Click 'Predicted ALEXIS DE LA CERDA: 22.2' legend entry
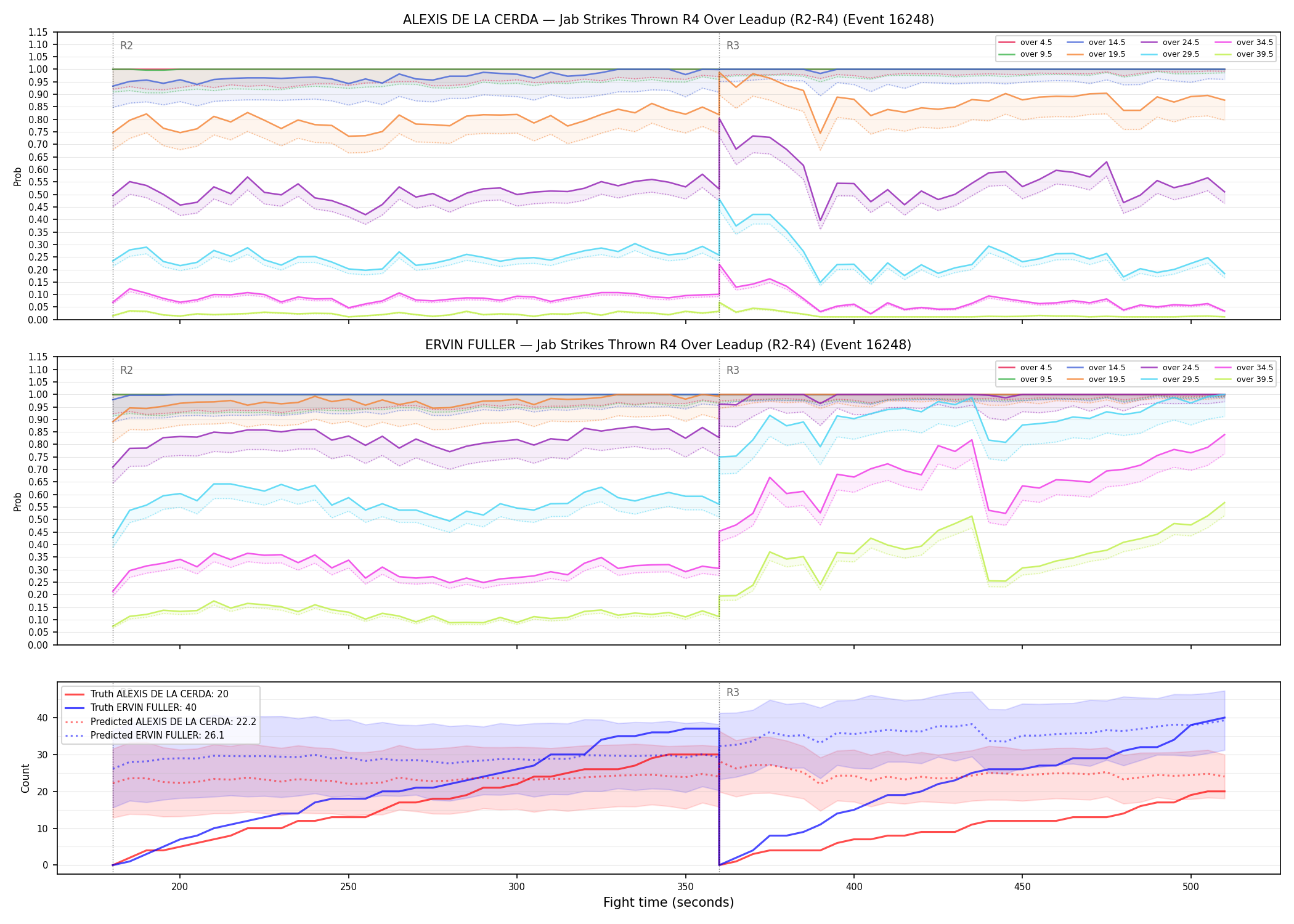The image size is (1294, 924). click(160, 722)
